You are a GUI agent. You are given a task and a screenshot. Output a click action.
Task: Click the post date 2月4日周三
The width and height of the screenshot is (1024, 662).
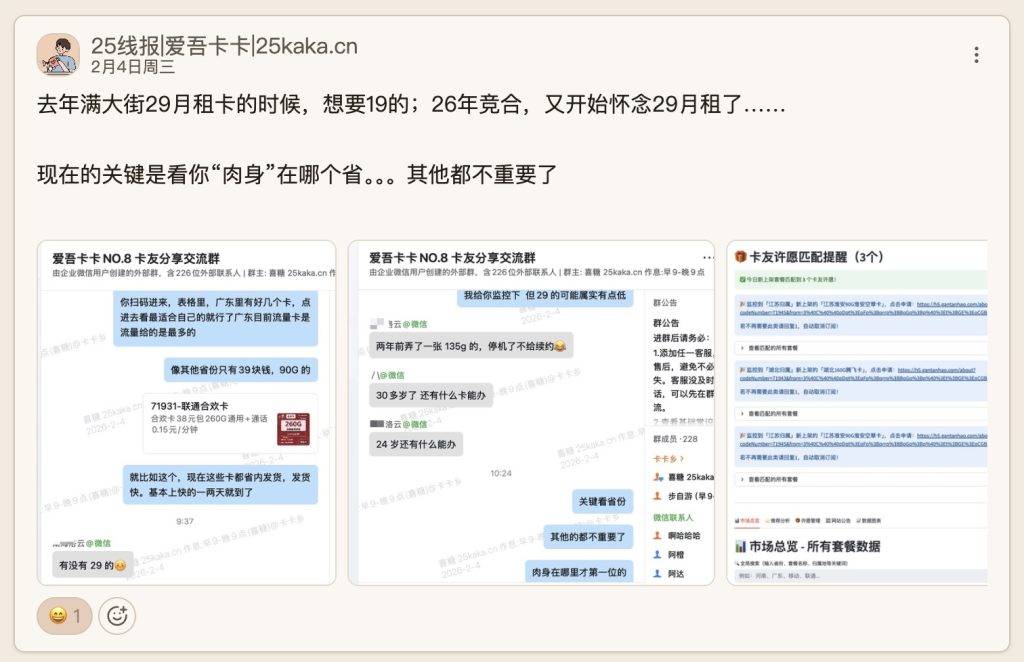[x=132, y=67]
